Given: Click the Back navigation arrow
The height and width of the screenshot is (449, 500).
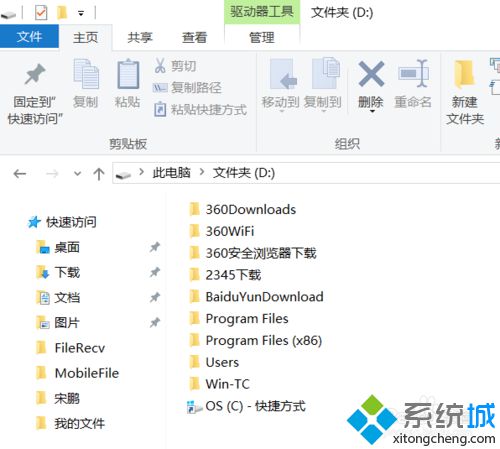Looking at the screenshot, I should (x=20, y=173).
